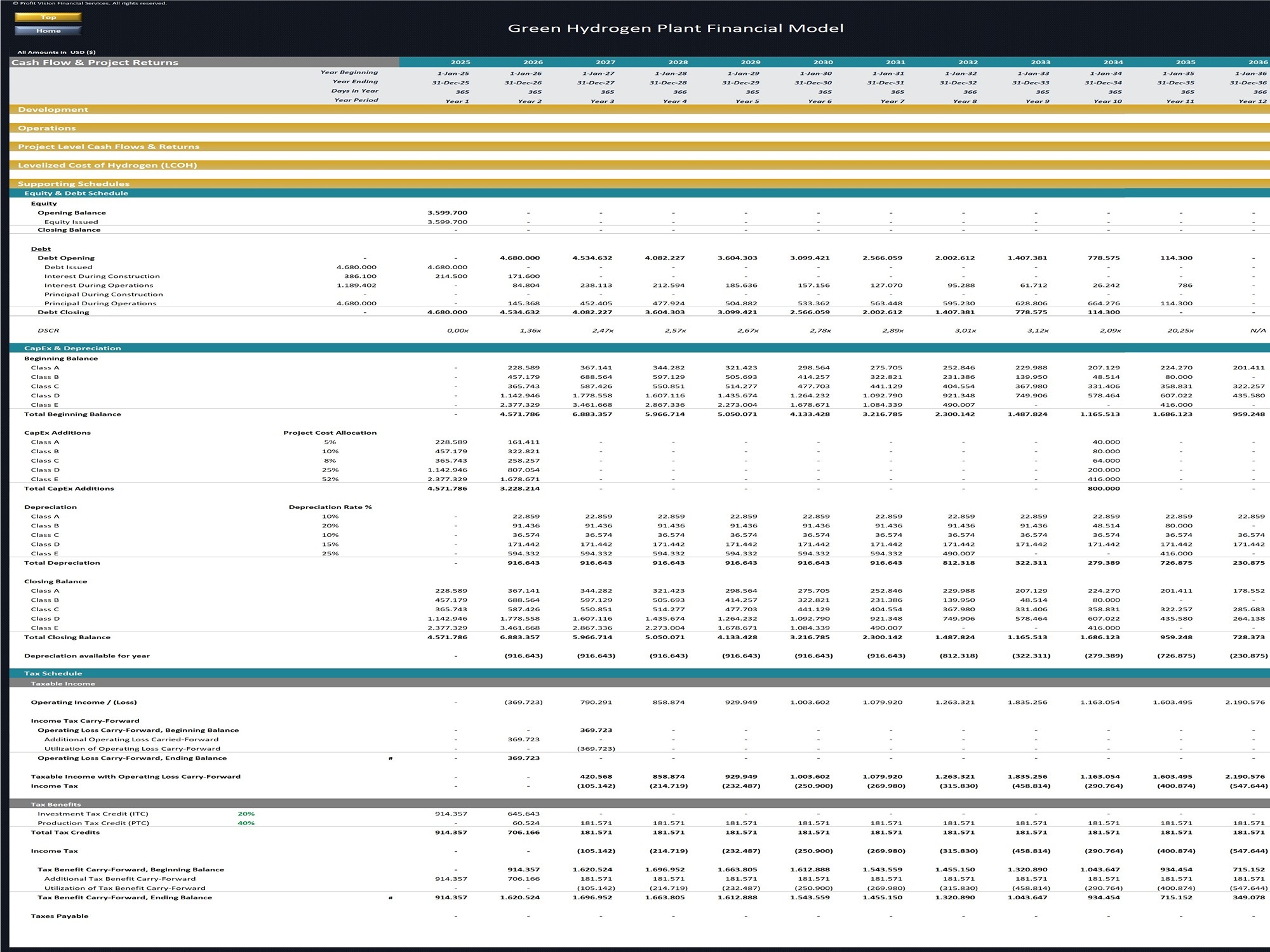This screenshot has height=952, width=1270.
Task: Click Total Tax Credits row label
Action: tap(65, 833)
